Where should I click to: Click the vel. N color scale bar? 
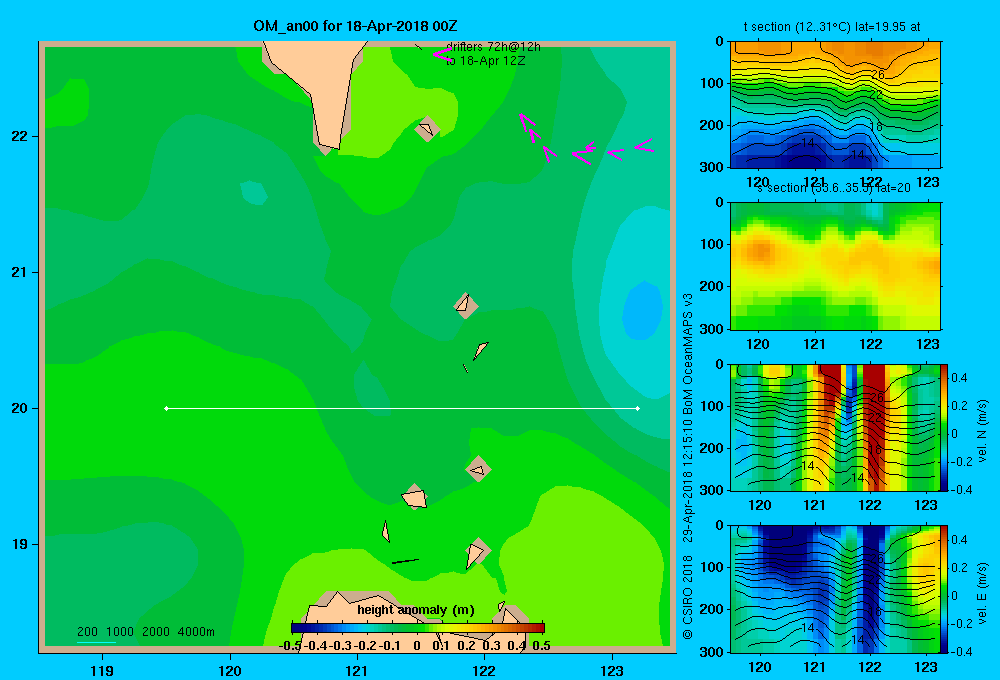point(944,427)
